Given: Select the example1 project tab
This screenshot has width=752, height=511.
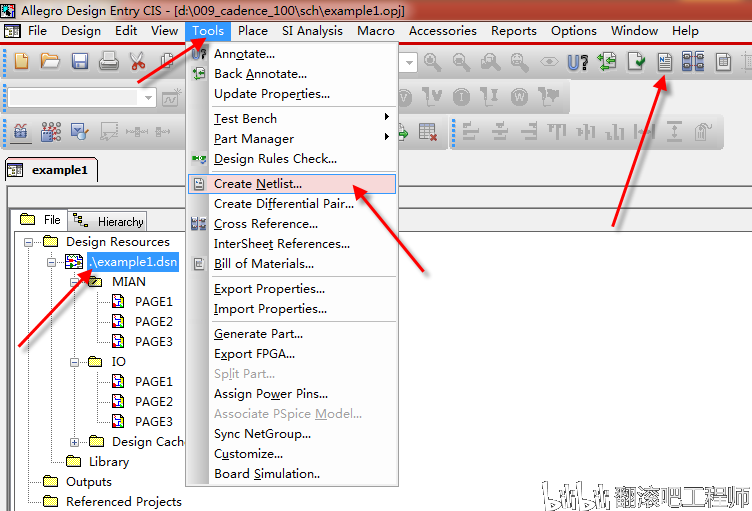Looking at the screenshot, I should 51,170.
